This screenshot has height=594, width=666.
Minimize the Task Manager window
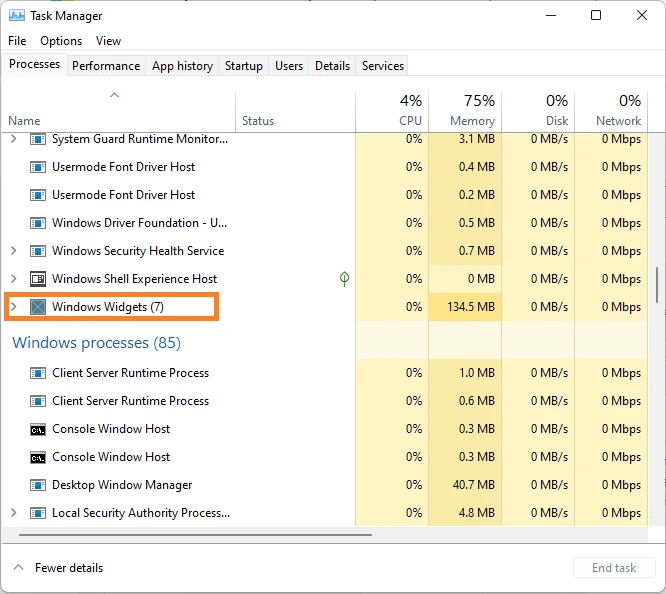tap(551, 15)
